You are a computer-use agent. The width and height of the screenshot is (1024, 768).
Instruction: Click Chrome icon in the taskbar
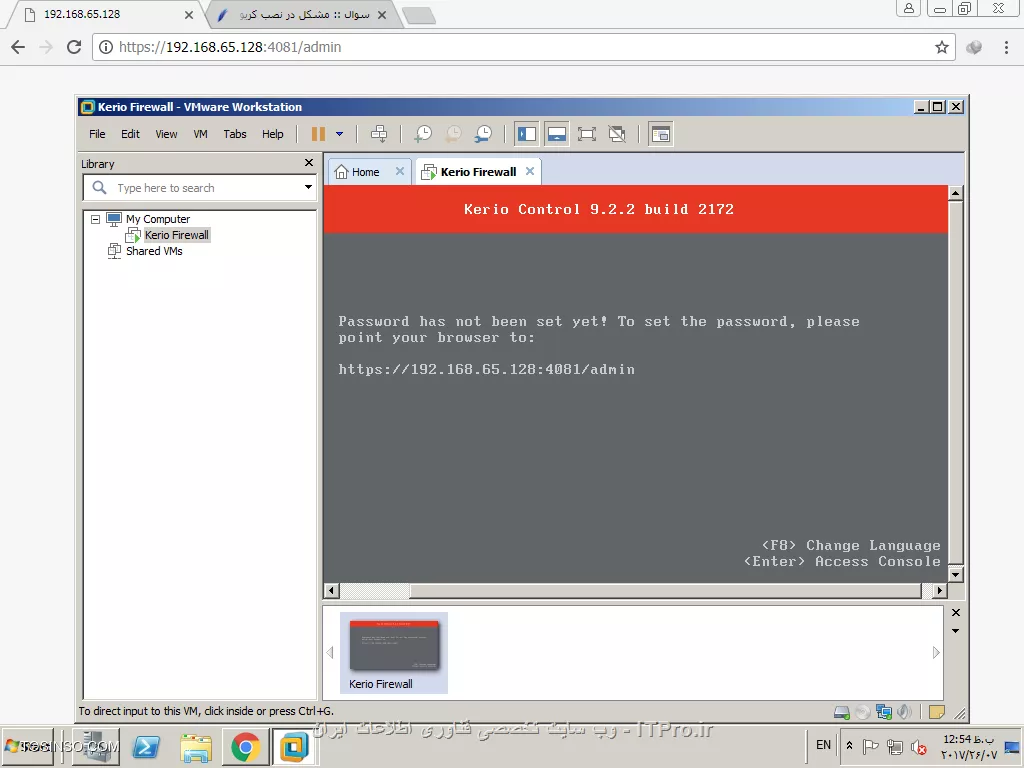click(246, 747)
